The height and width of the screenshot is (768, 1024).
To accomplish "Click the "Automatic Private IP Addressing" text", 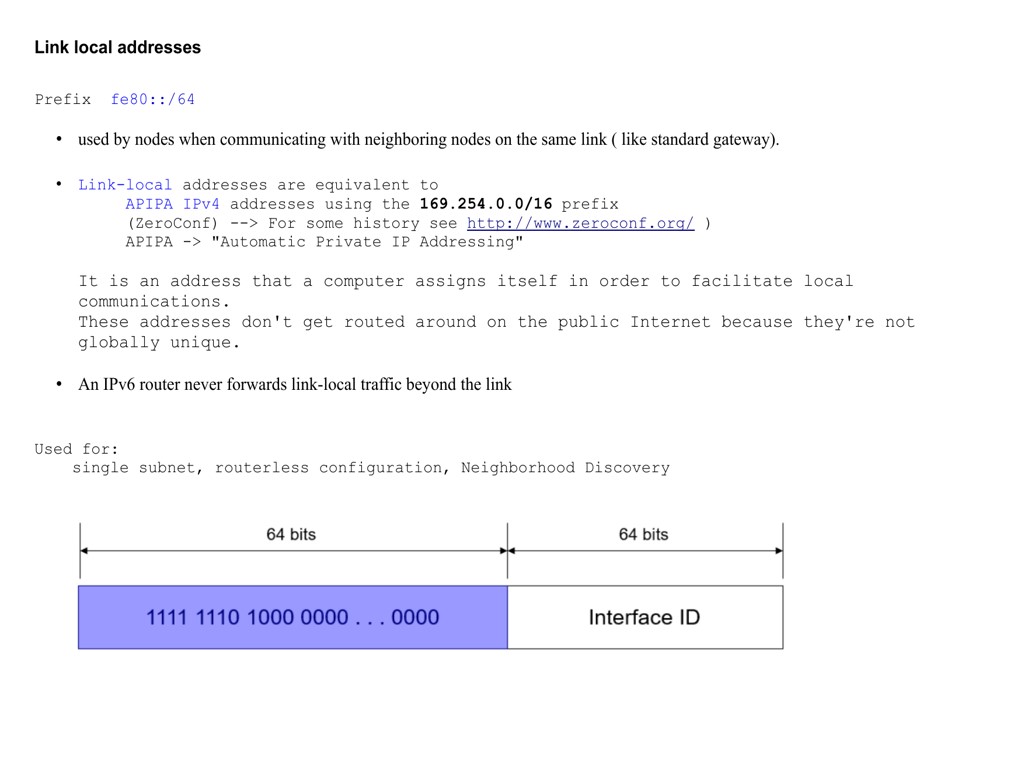I will [x=367, y=242].
